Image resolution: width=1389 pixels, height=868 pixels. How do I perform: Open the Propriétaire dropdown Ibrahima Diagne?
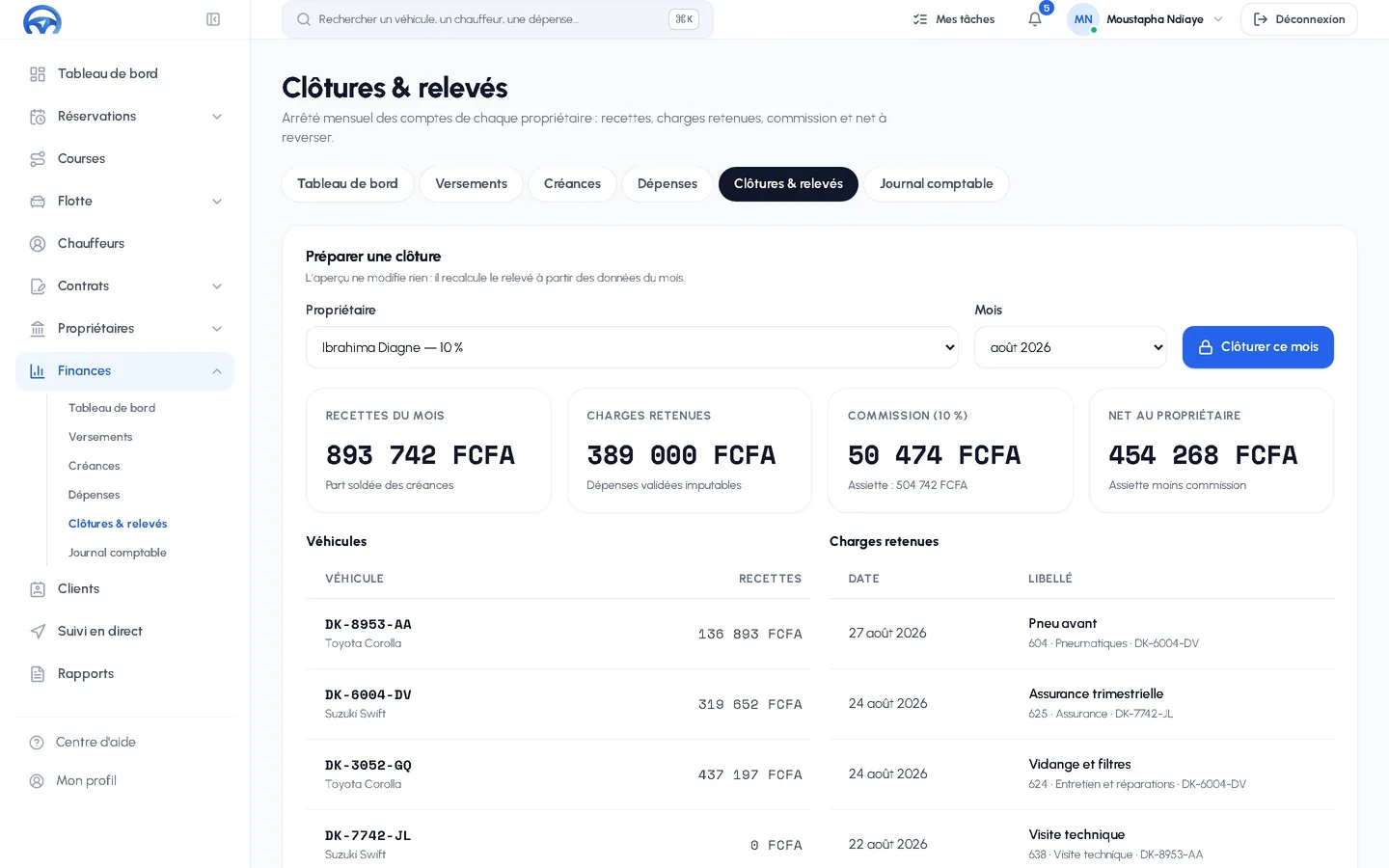click(632, 347)
